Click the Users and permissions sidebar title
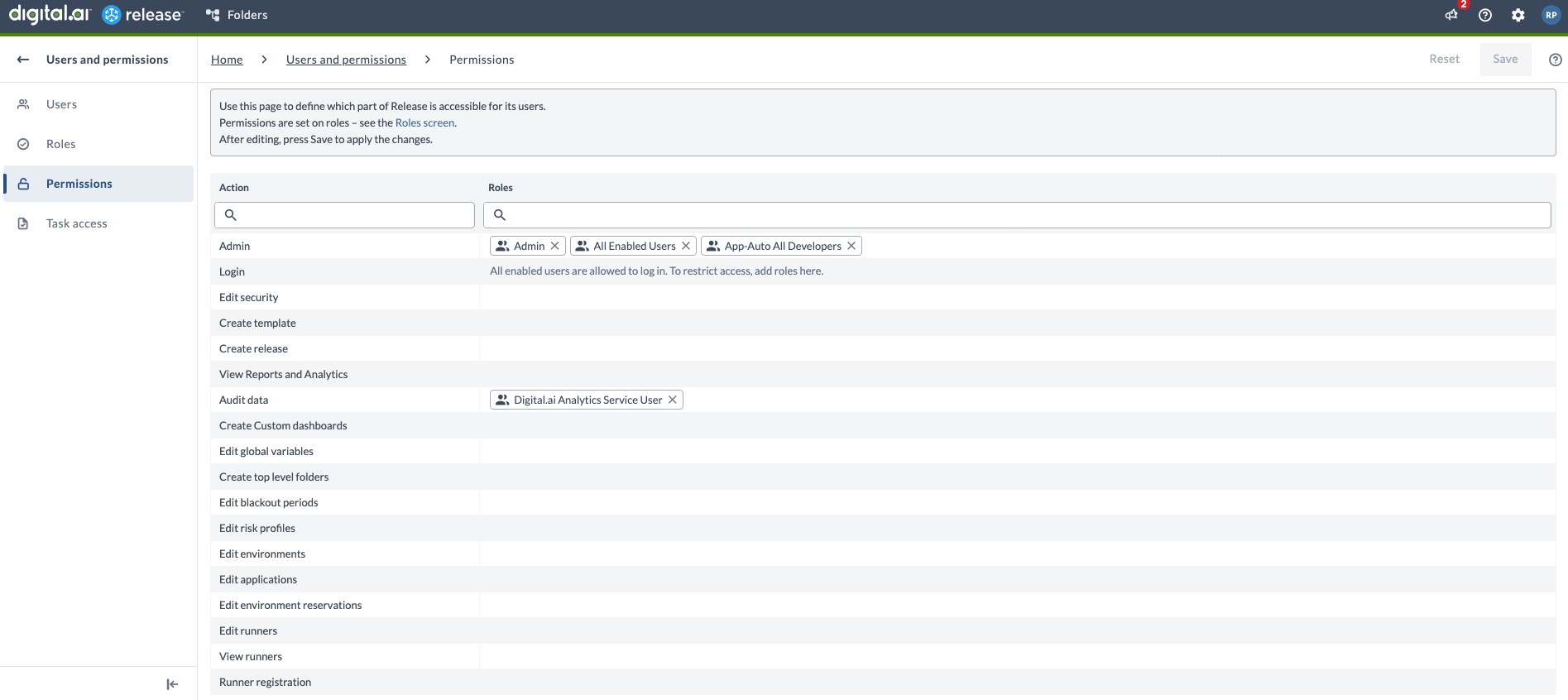 point(108,60)
